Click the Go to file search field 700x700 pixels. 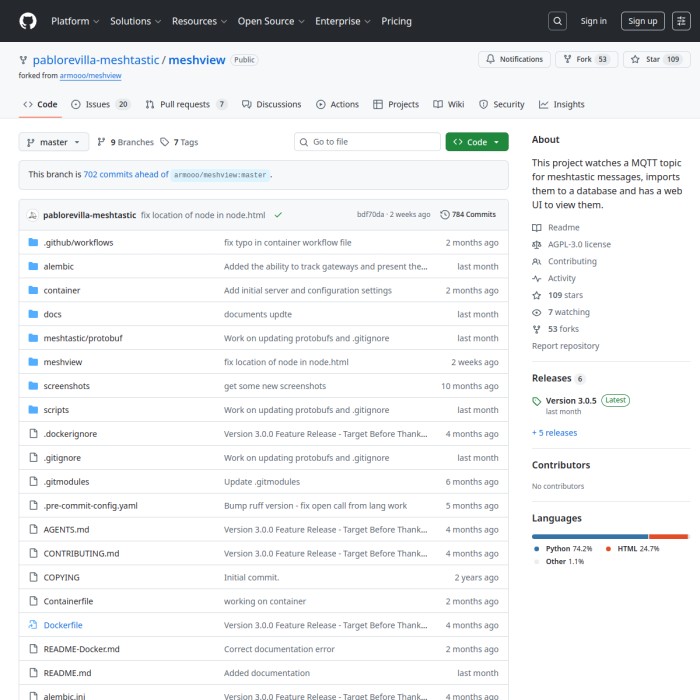(367, 142)
